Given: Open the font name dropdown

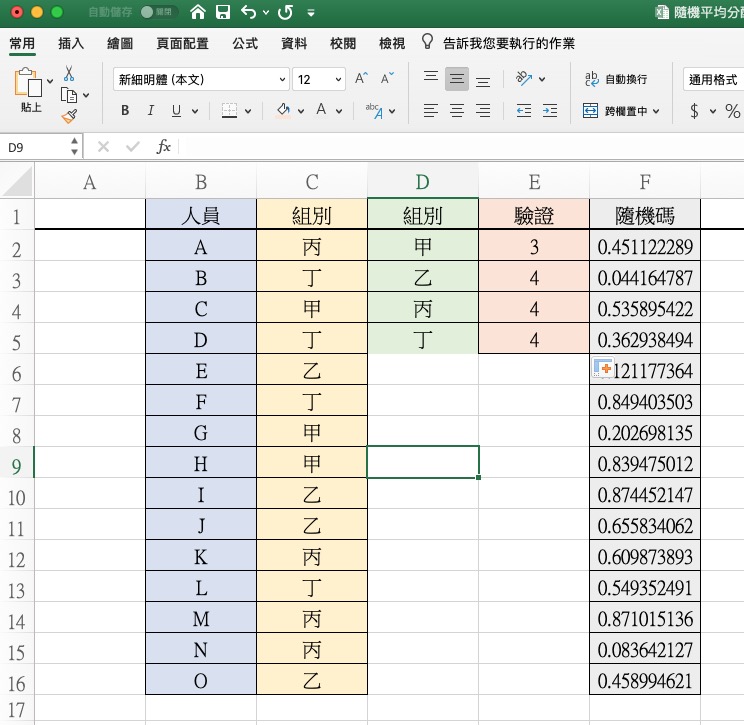Looking at the screenshot, I should 282,80.
